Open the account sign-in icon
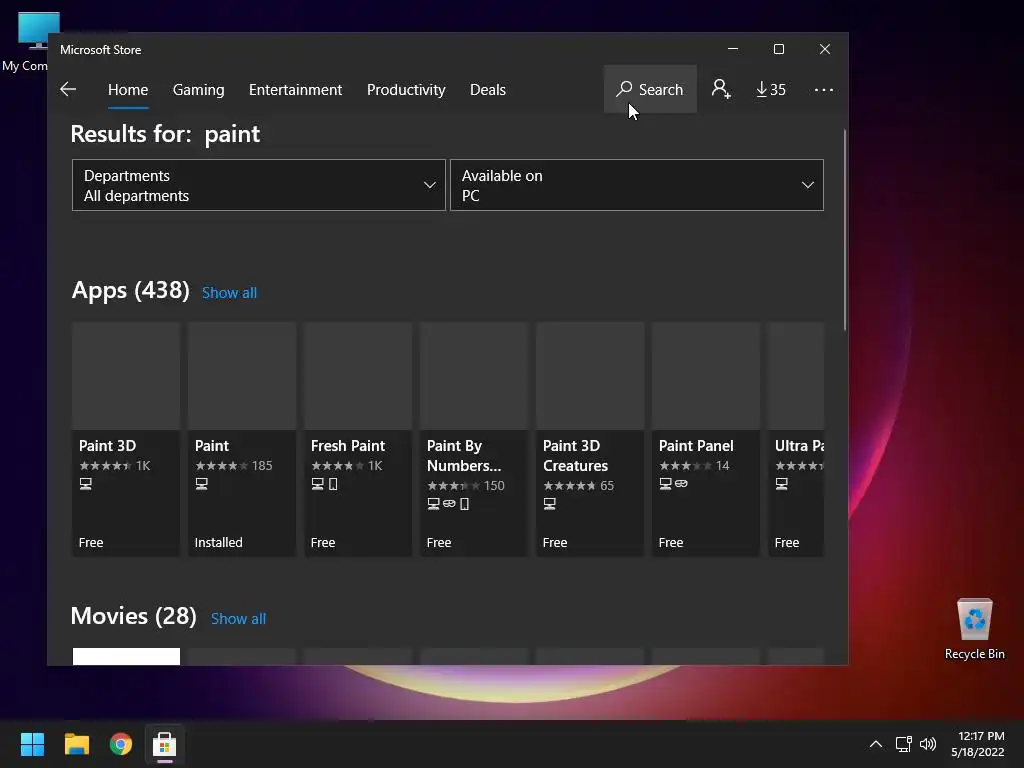The height and width of the screenshot is (768, 1024). click(x=721, y=89)
